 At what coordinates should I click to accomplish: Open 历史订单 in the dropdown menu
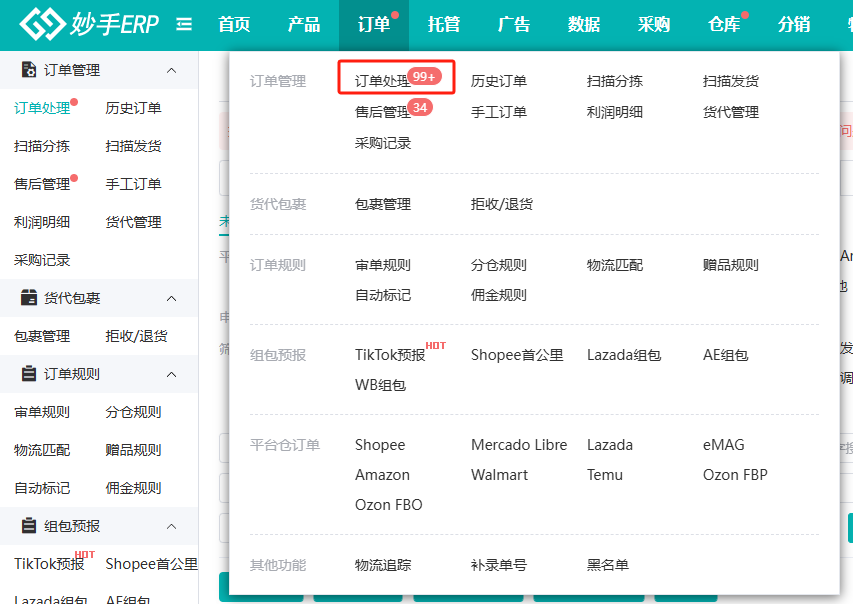498,81
